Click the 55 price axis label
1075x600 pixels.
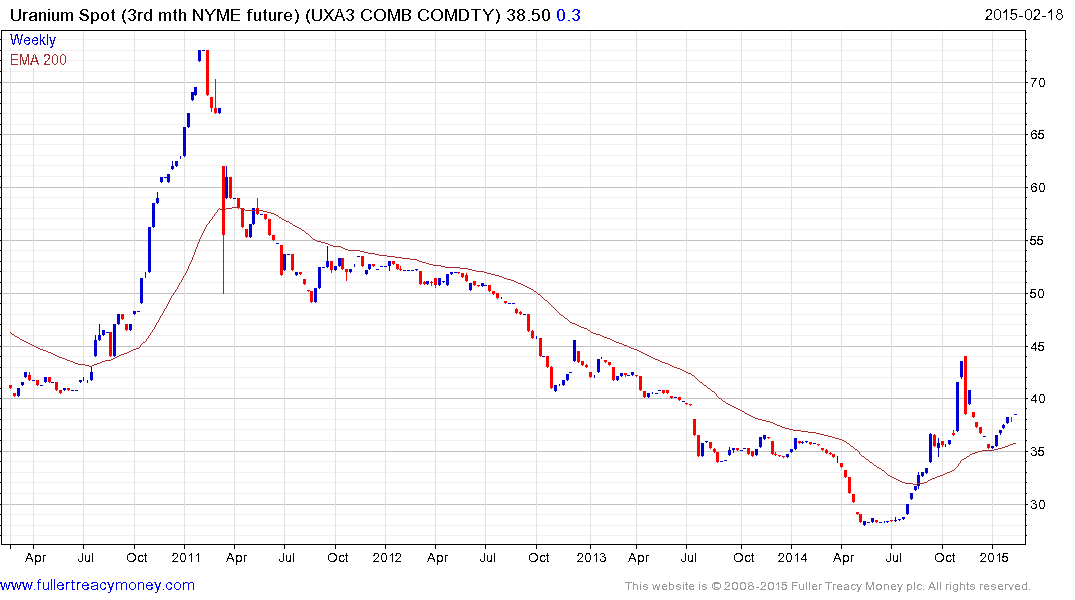click(1037, 241)
